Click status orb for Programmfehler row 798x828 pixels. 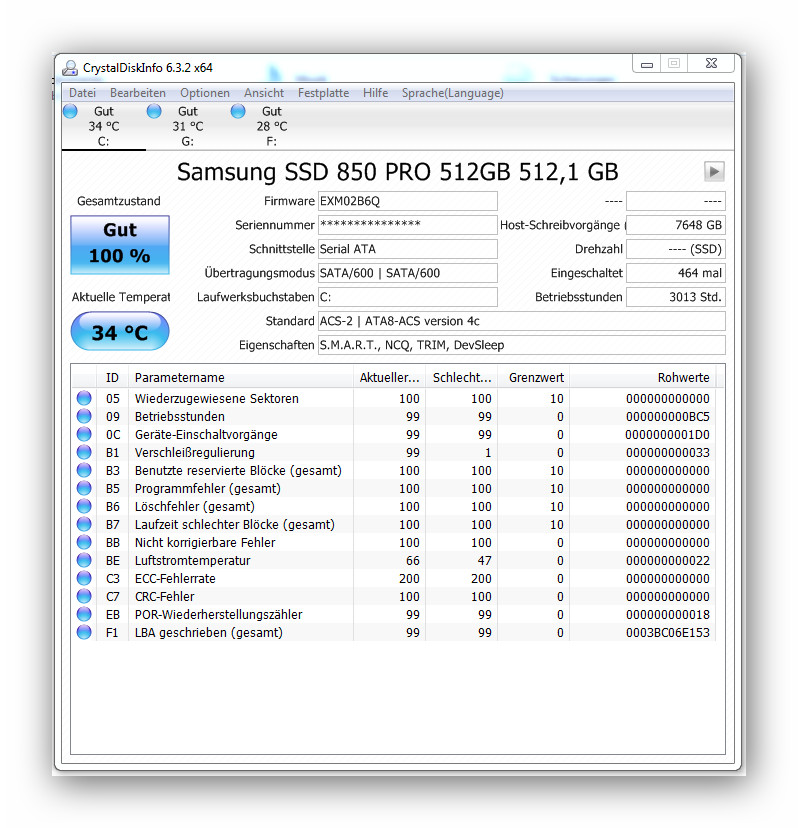84,488
